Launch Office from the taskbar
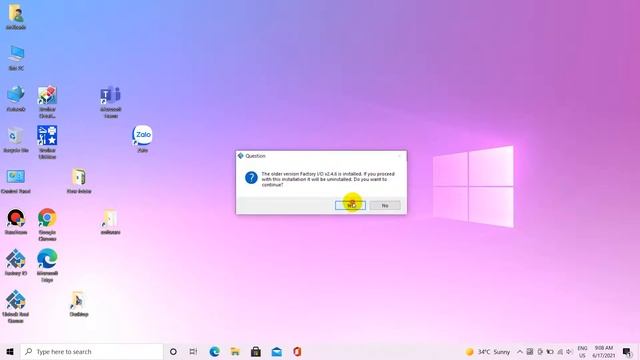The image size is (640, 360). tap(297, 351)
